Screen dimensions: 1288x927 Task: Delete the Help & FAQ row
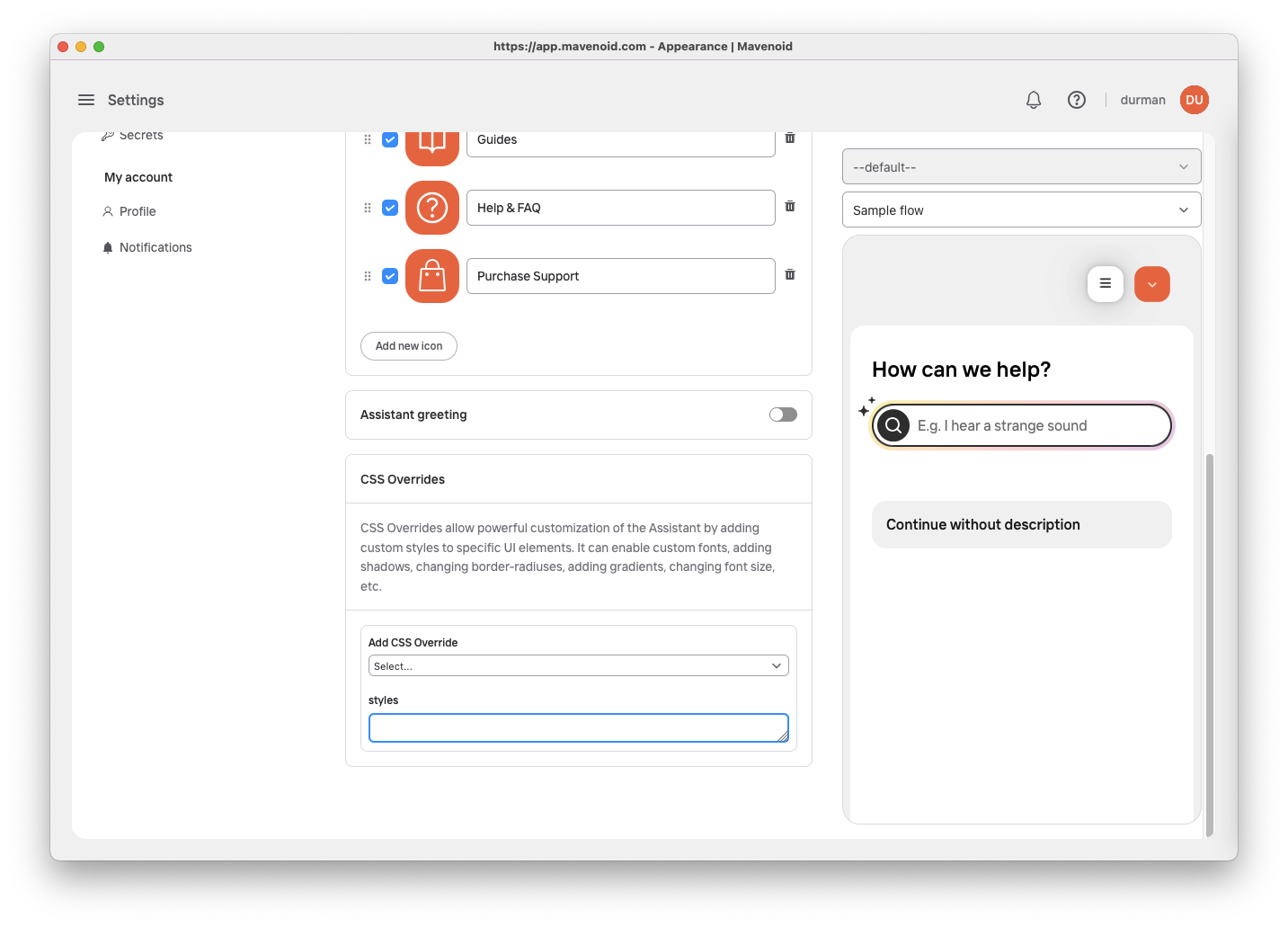click(790, 206)
